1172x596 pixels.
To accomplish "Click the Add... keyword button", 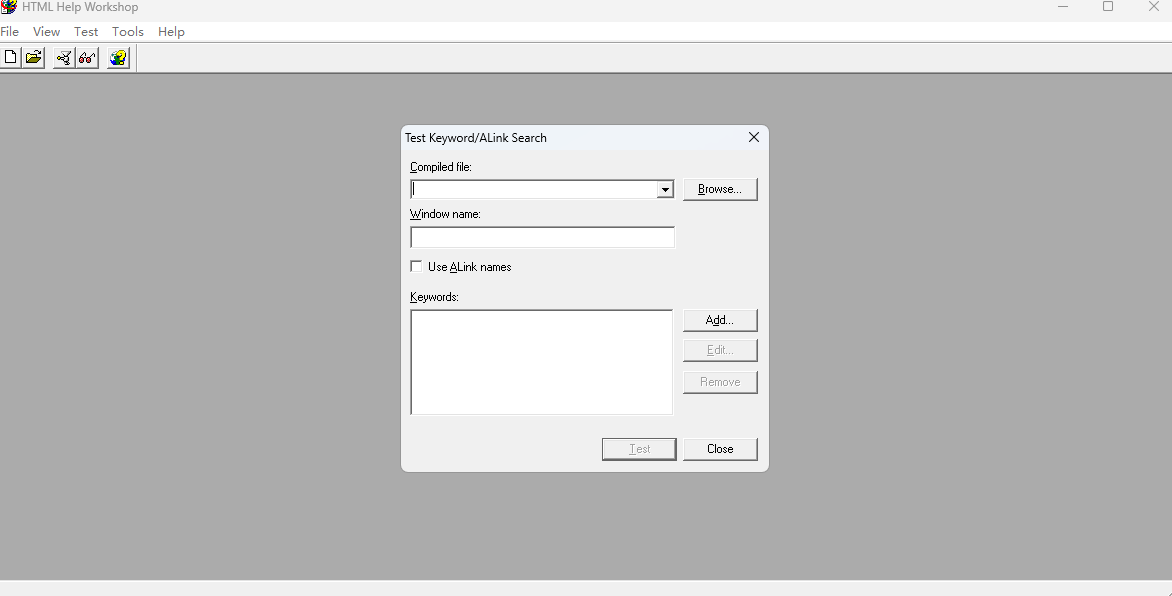I will click(x=720, y=320).
